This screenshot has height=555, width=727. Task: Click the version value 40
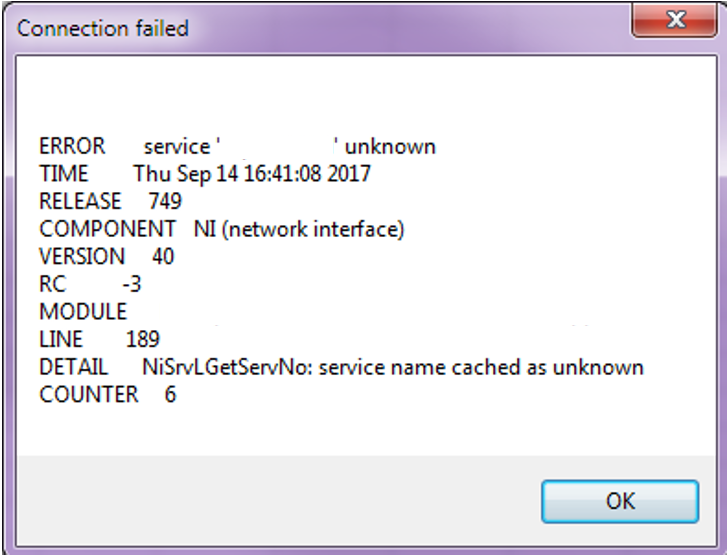pos(163,256)
